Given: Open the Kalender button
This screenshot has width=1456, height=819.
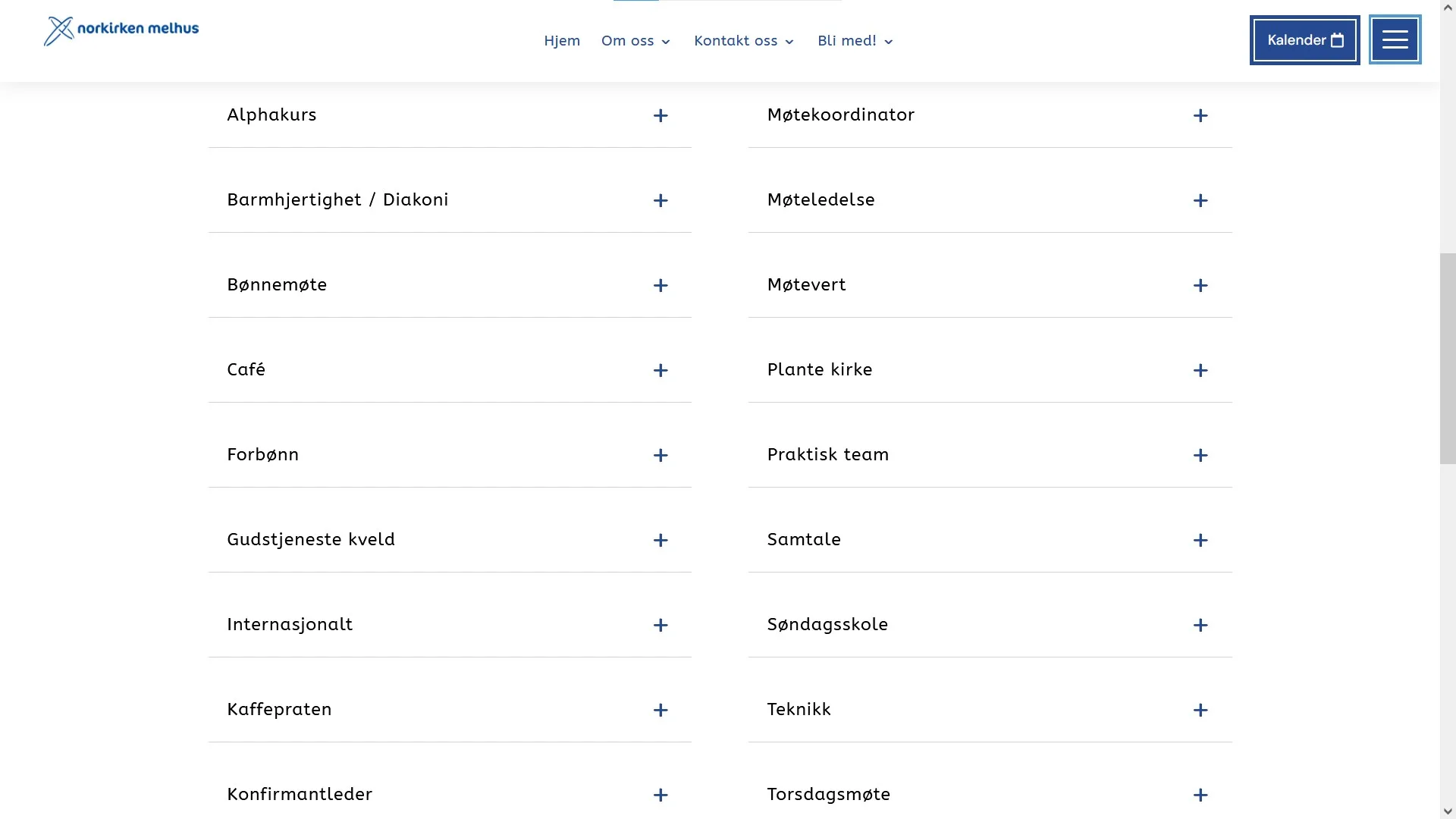Looking at the screenshot, I should (x=1304, y=40).
